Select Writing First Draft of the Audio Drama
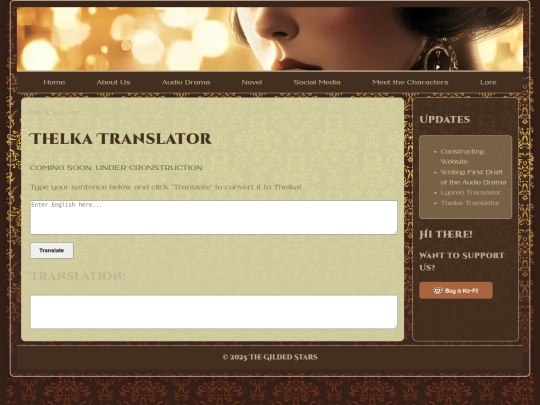The image size is (540, 405). [473, 177]
